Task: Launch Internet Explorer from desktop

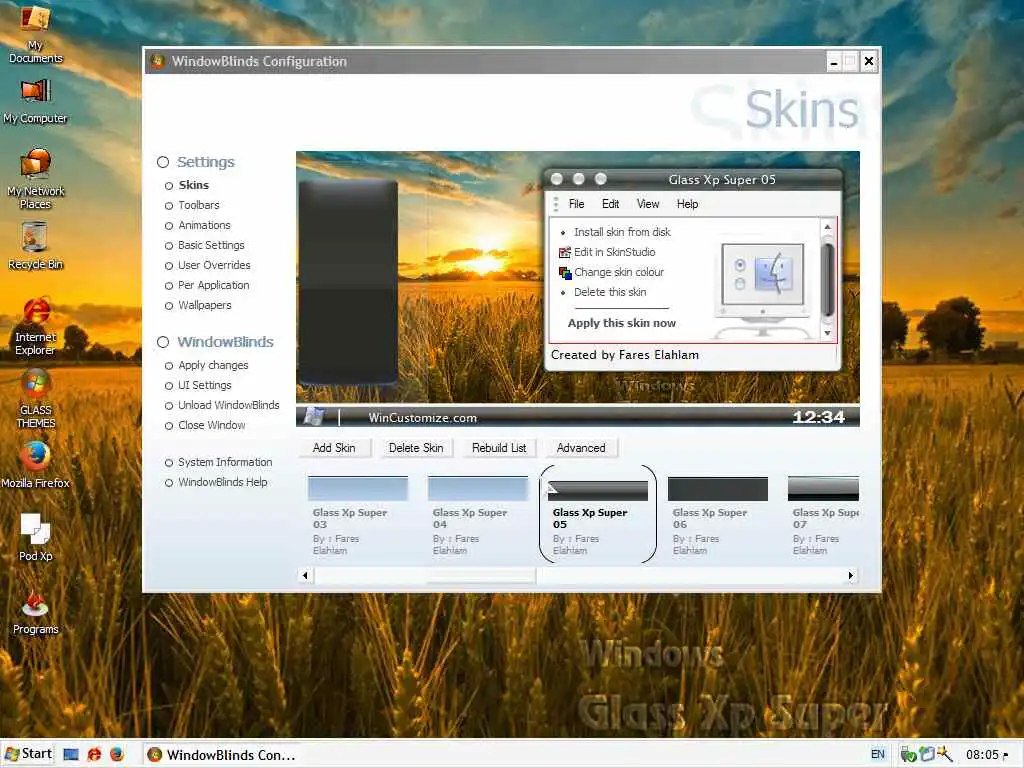Action: click(x=35, y=327)
